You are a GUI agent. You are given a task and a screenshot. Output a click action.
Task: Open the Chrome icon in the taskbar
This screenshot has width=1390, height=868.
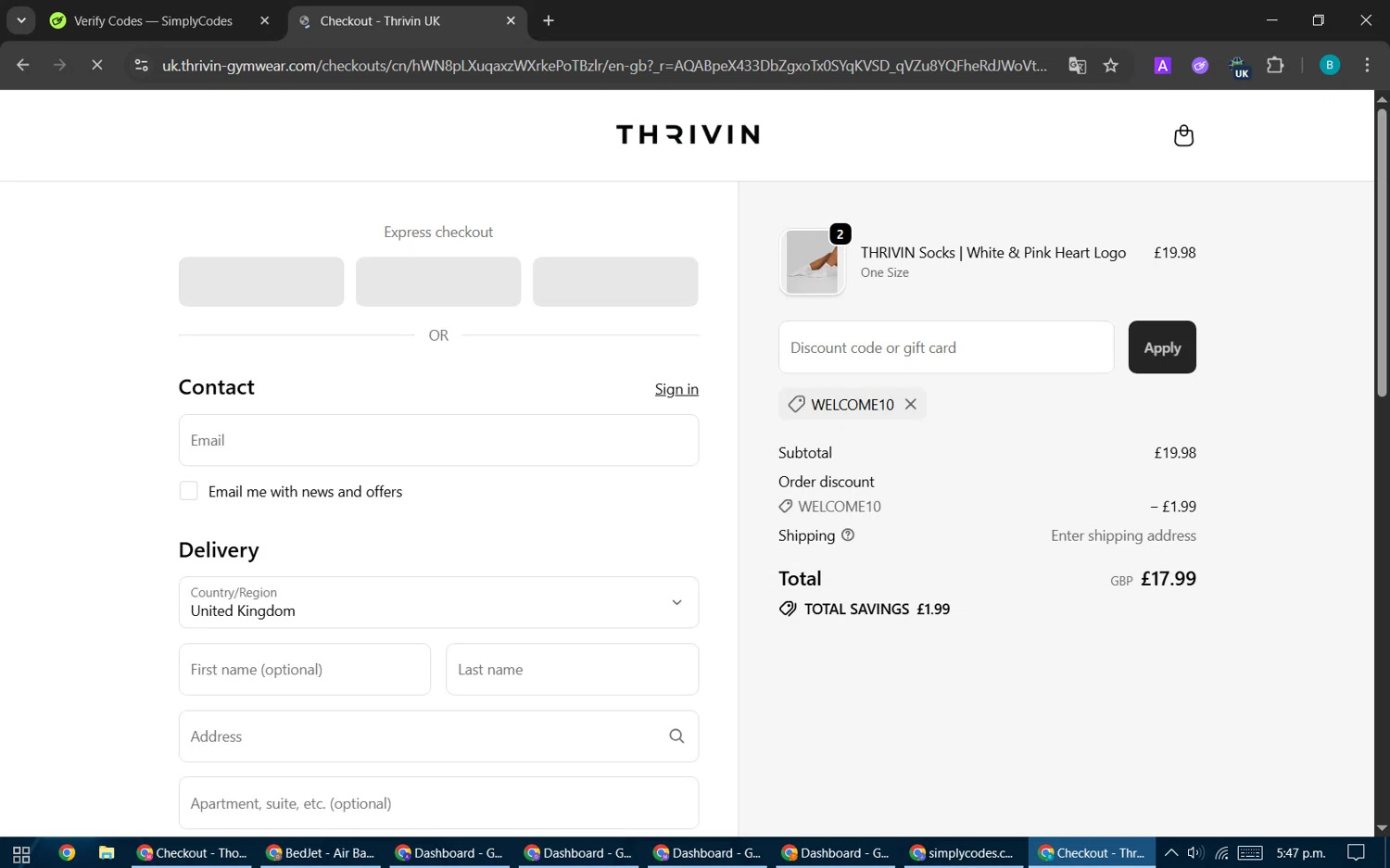click(x=67, y=853)
